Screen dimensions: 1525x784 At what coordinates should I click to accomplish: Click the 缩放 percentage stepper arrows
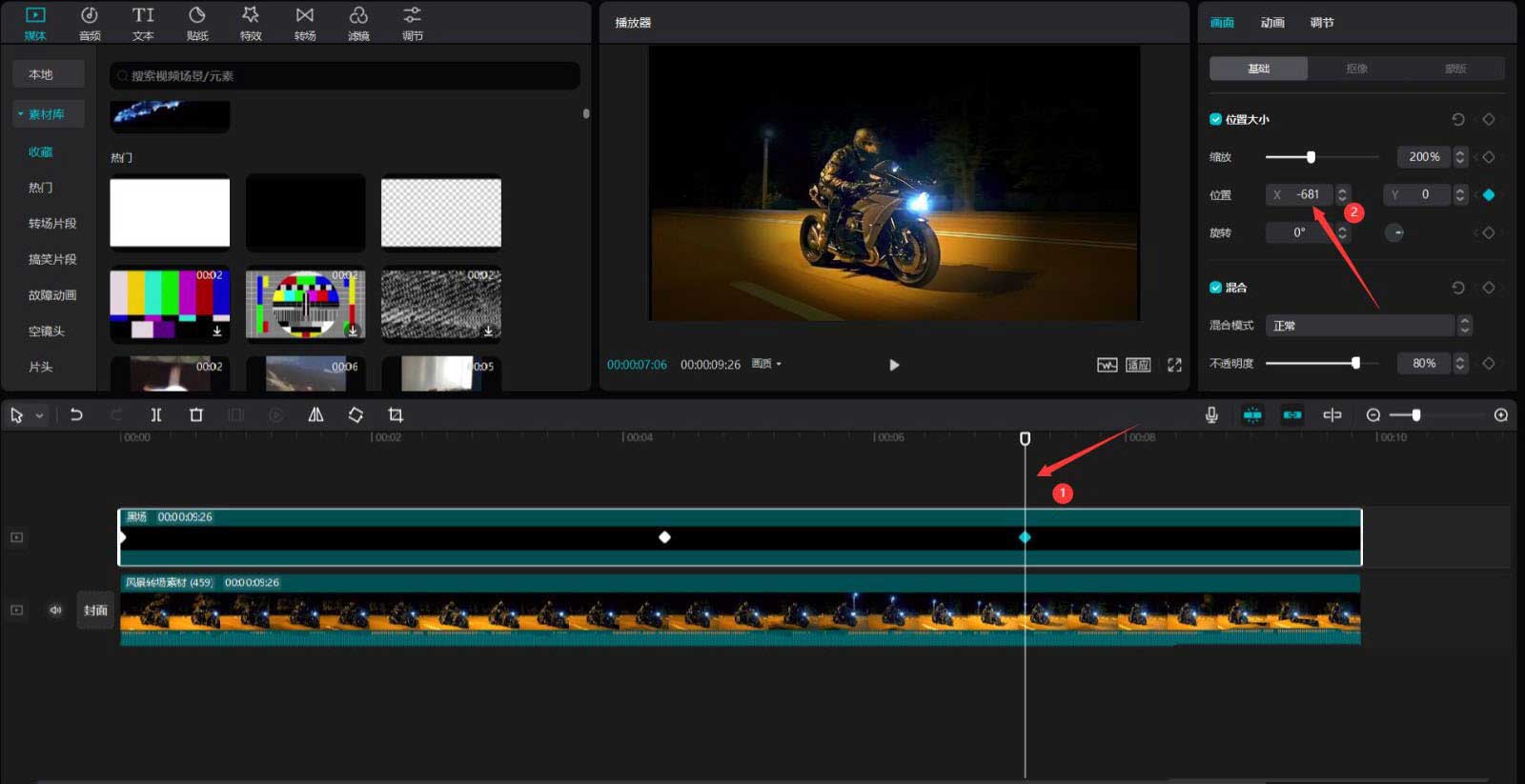point(1459,157)
